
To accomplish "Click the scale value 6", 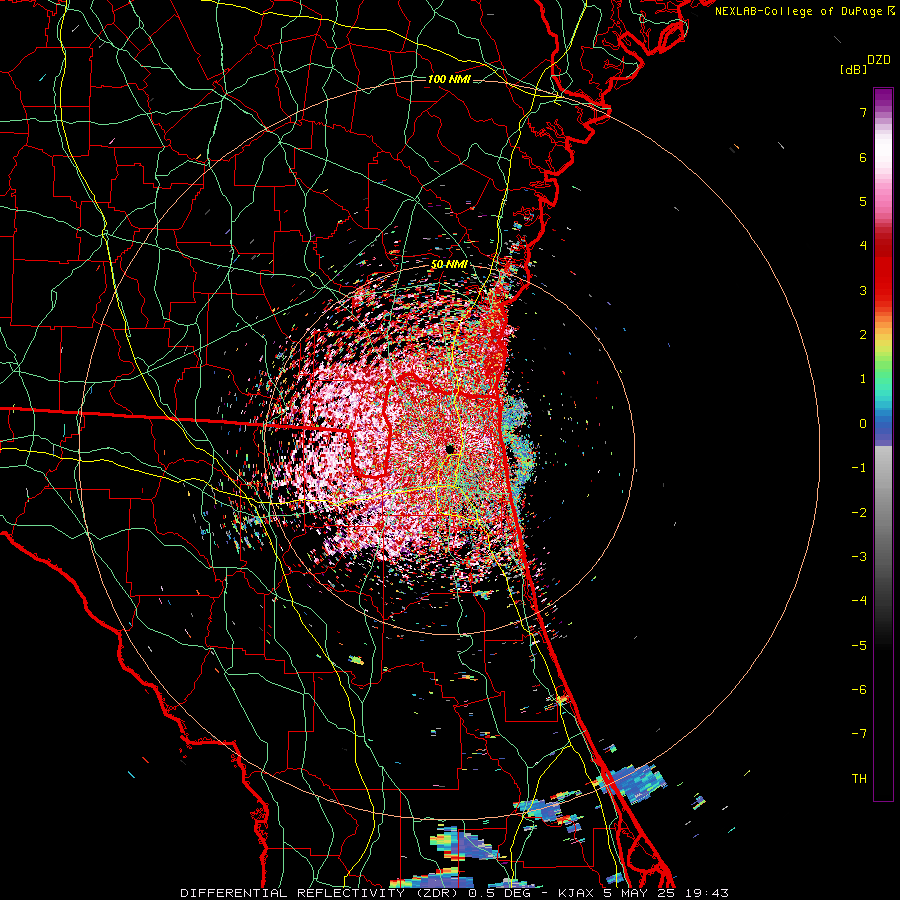I will (863, 157).
